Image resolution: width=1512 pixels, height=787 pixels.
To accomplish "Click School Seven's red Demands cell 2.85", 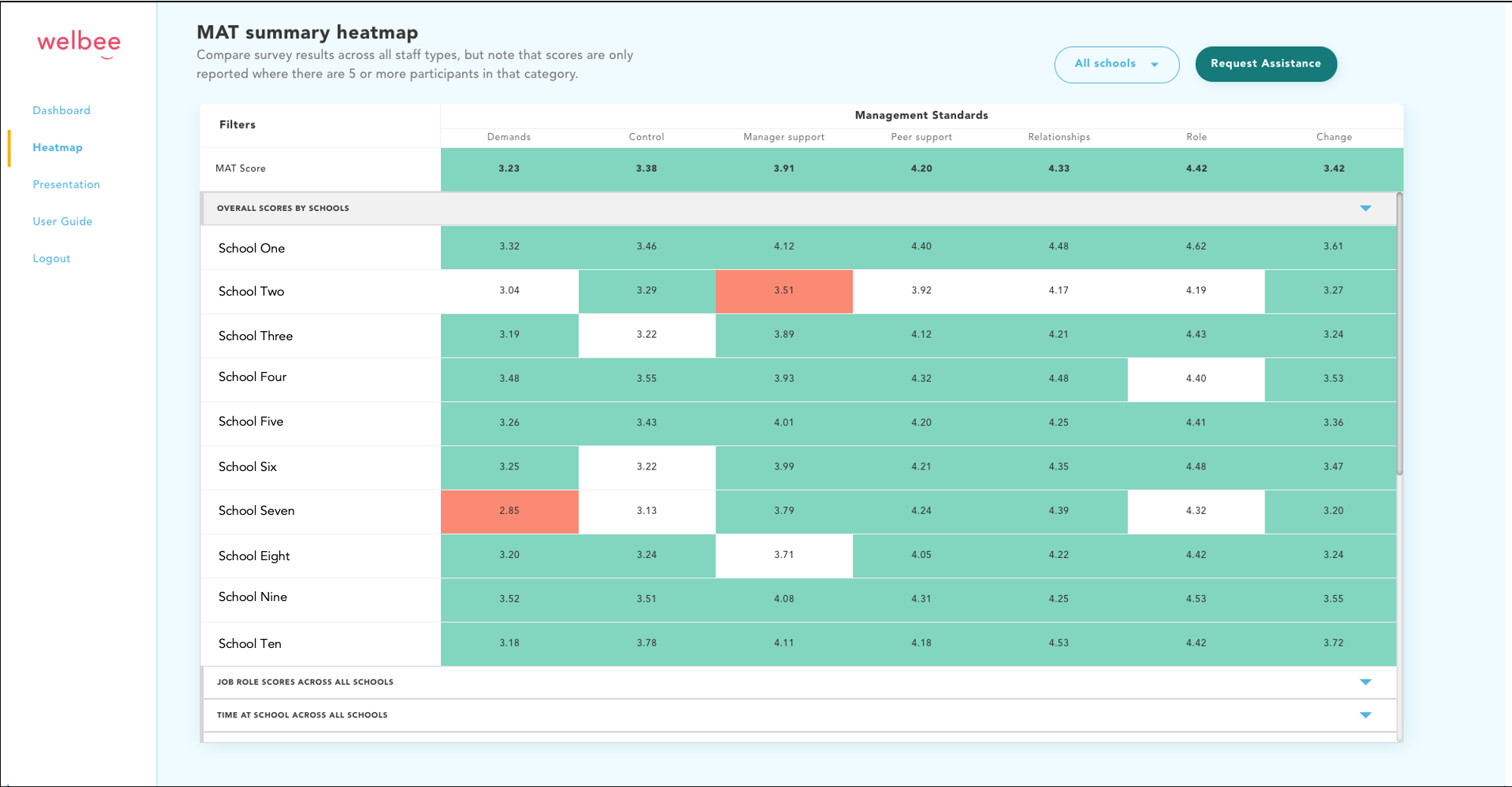I will (509, 511).
